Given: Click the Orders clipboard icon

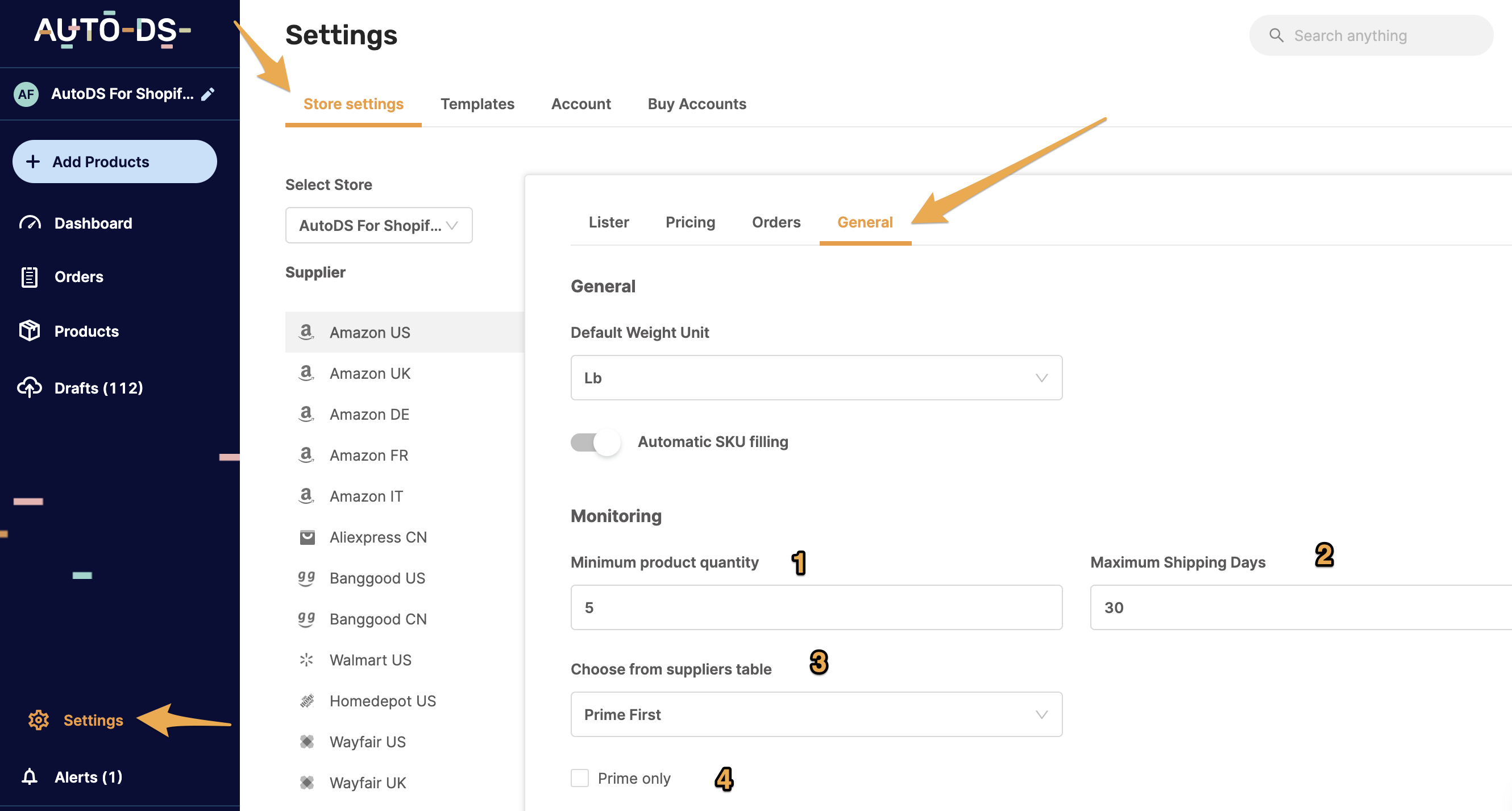Looking at the screenshot, I should click(30, 276).
